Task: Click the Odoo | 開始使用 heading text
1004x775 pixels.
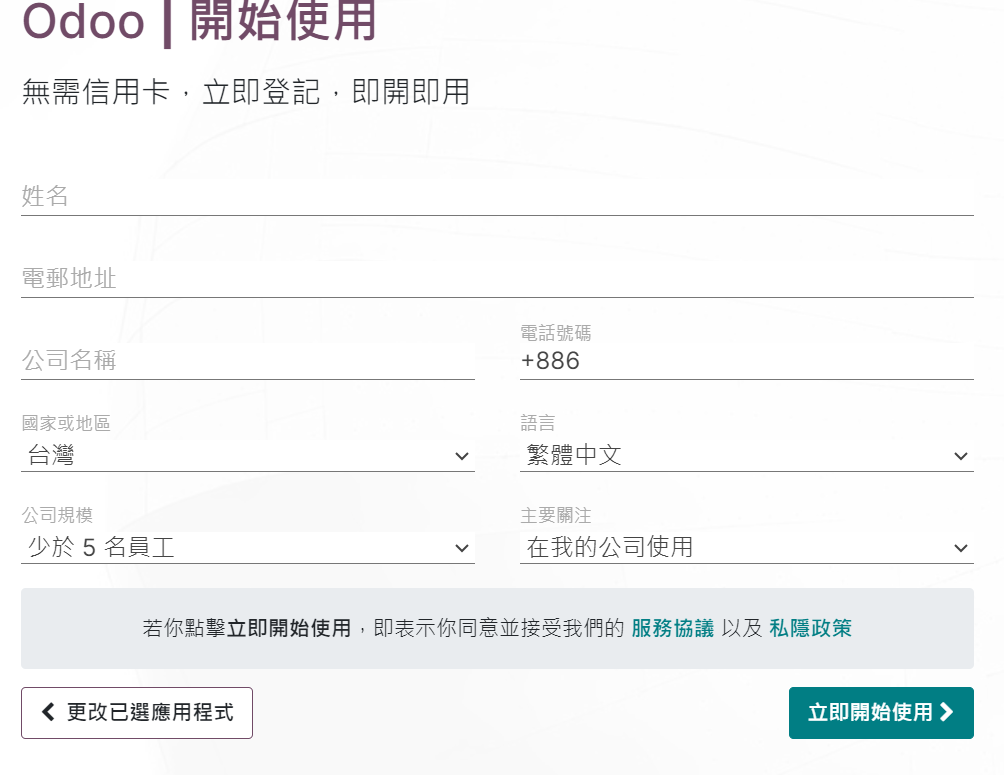Action: (x=199, y=21)
